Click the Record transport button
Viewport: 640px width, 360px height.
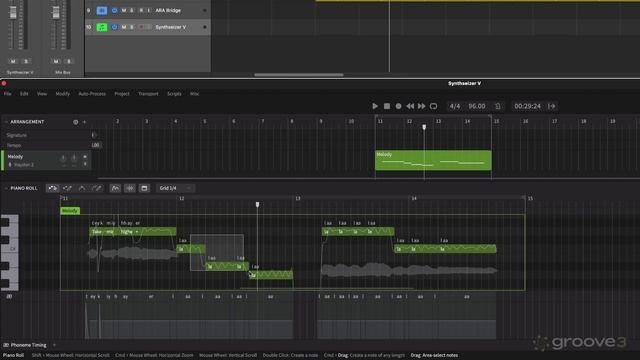point(398,106)
